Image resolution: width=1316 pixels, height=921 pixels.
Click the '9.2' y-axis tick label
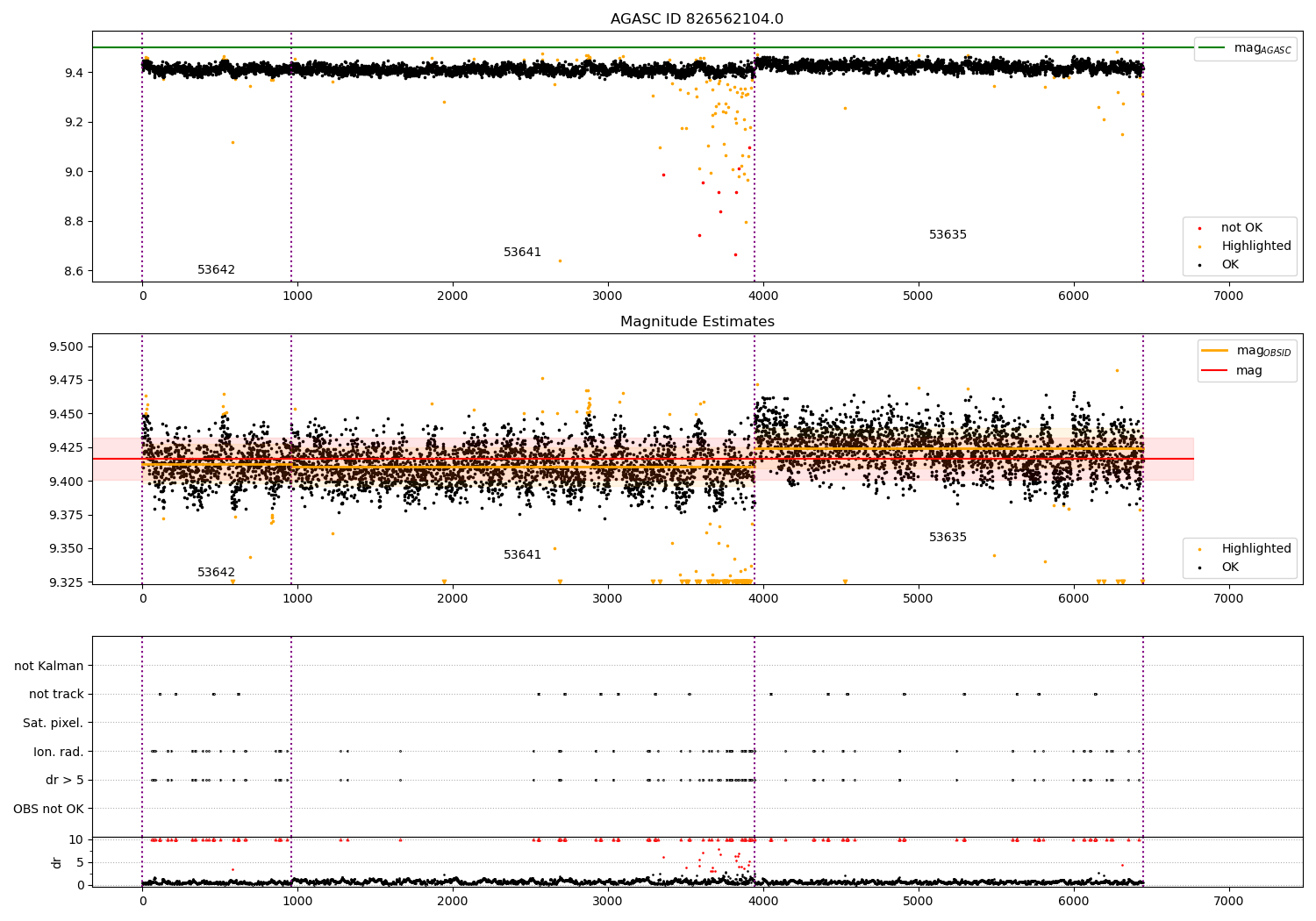75,122
